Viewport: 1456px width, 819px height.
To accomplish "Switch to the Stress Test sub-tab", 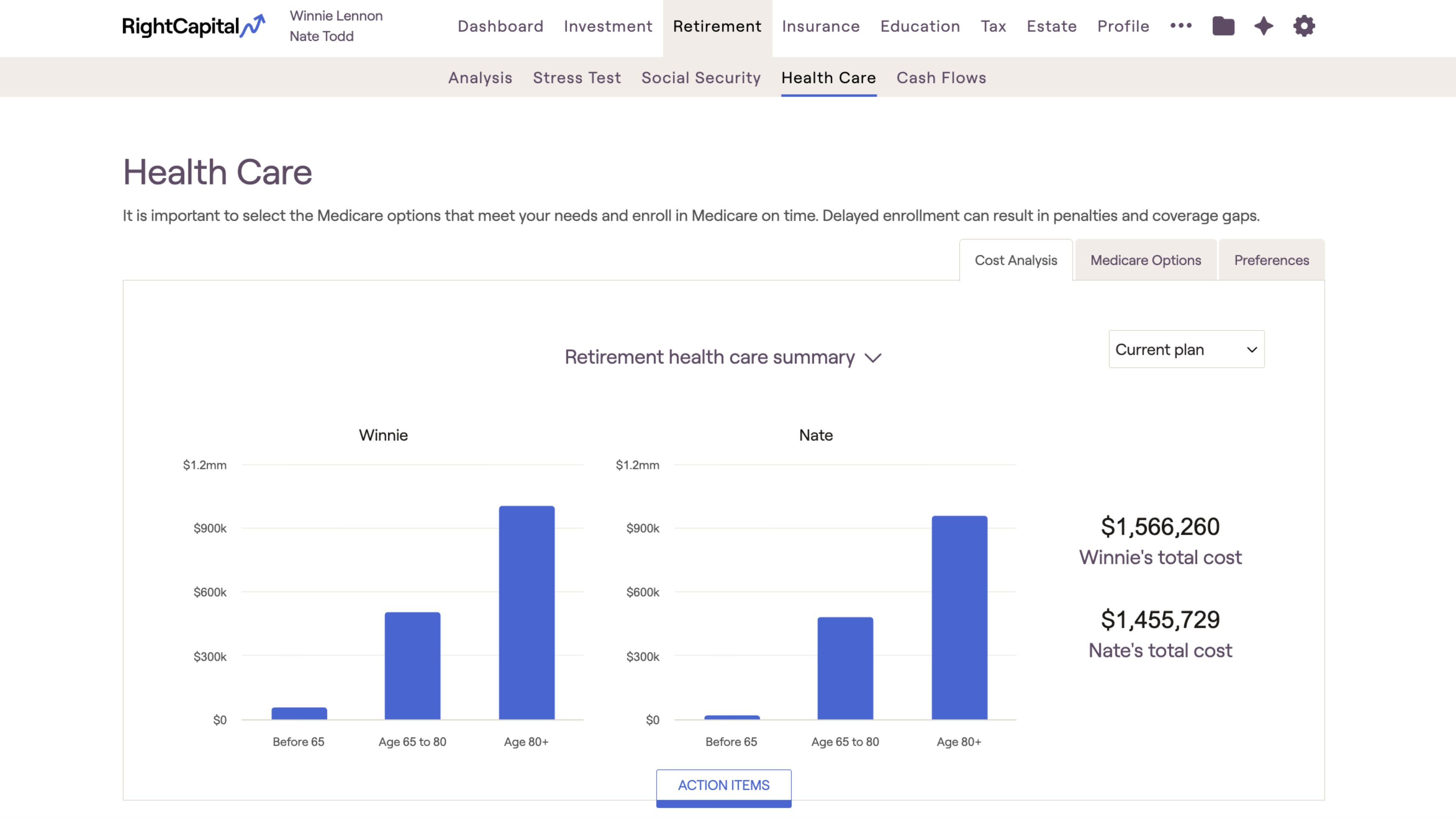I will click(x=576, y=77).
